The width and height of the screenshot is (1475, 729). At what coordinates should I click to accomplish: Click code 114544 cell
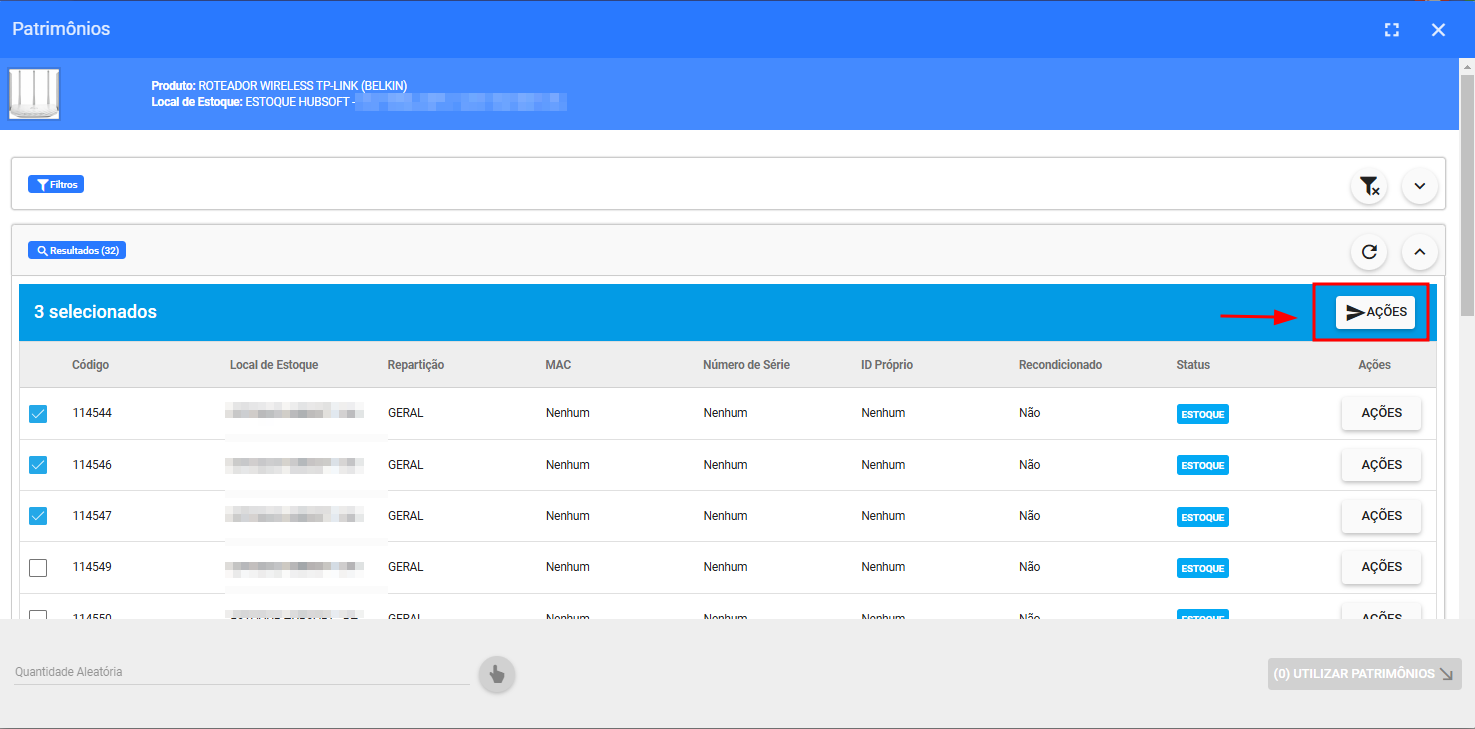tap(92, 413)
